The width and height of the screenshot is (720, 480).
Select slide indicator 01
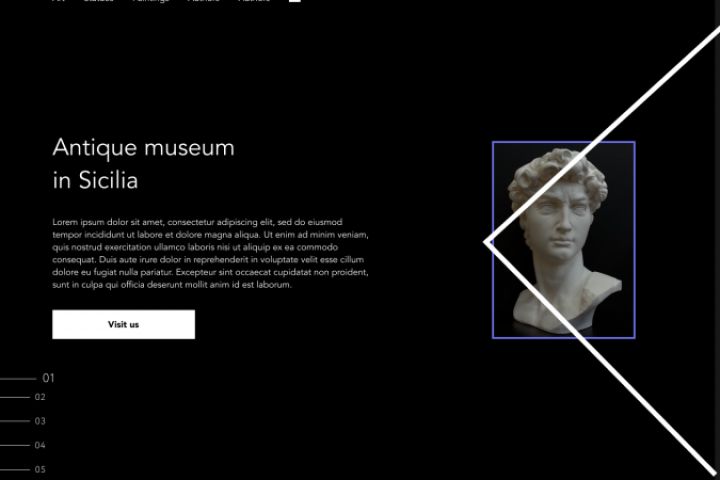pos(48,378)
